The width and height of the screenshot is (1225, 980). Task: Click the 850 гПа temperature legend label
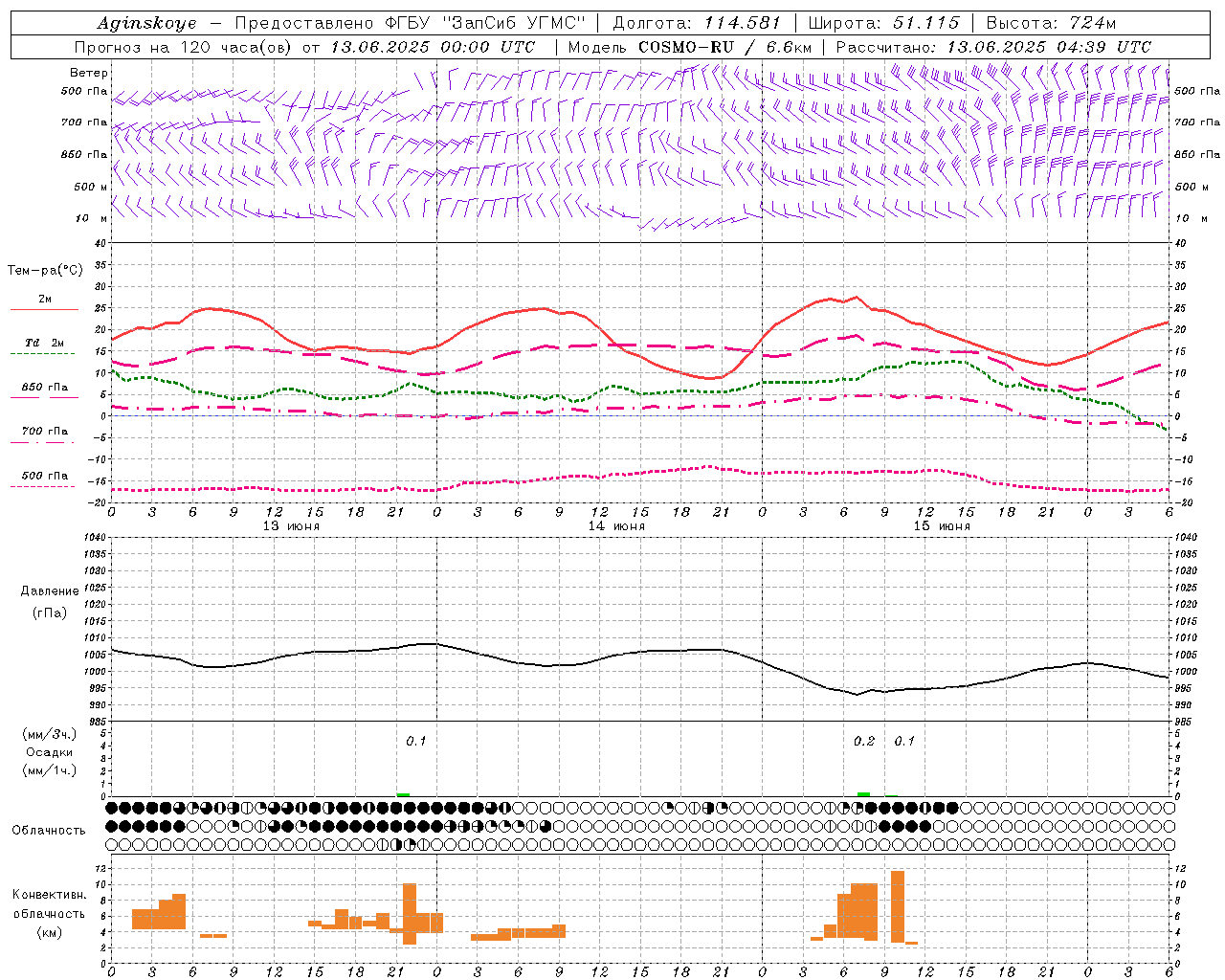[x=45, y=388]
